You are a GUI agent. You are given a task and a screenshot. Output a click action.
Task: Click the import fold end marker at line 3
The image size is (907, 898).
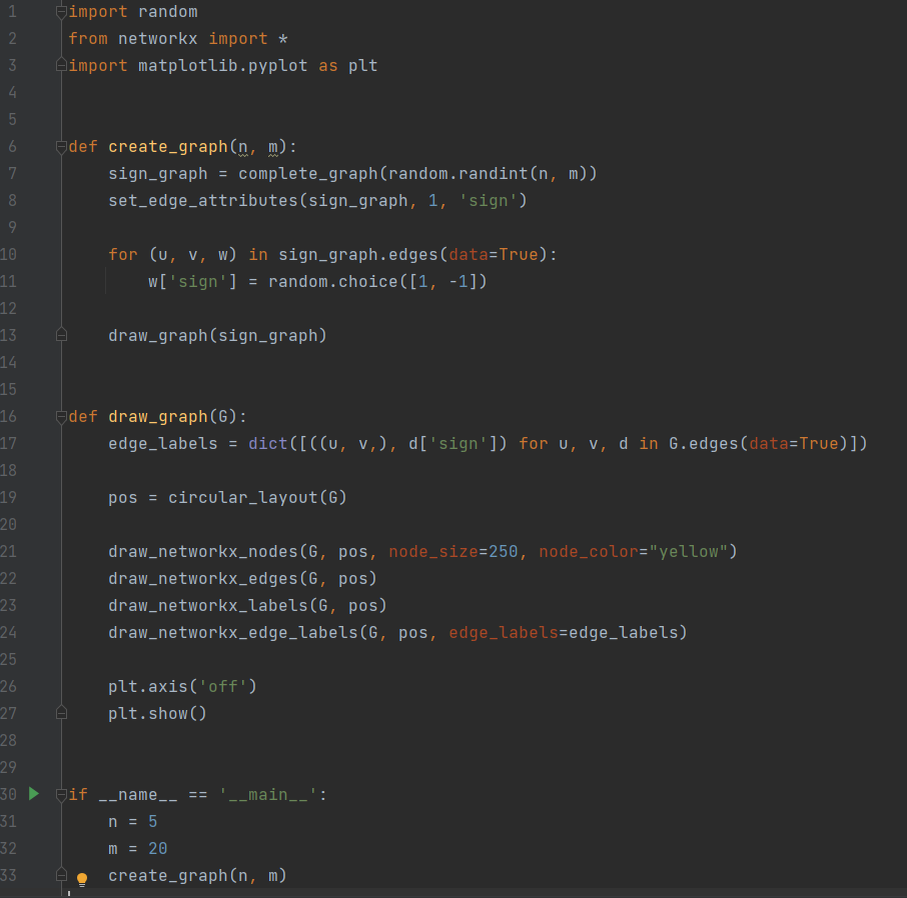61,65
